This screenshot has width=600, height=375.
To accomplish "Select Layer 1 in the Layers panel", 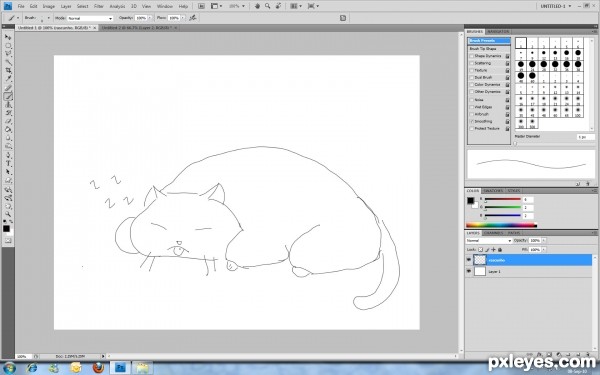I will [x=528, y=271].
